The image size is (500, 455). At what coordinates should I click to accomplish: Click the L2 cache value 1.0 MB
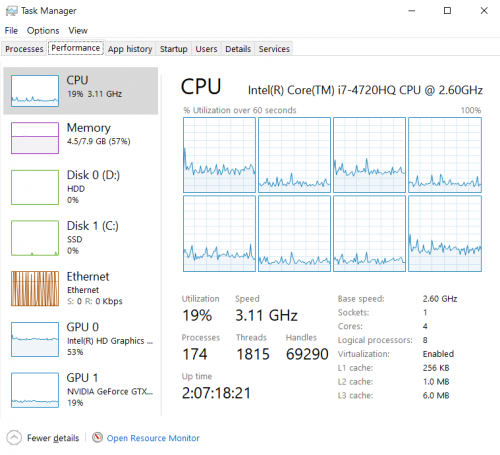436,382
